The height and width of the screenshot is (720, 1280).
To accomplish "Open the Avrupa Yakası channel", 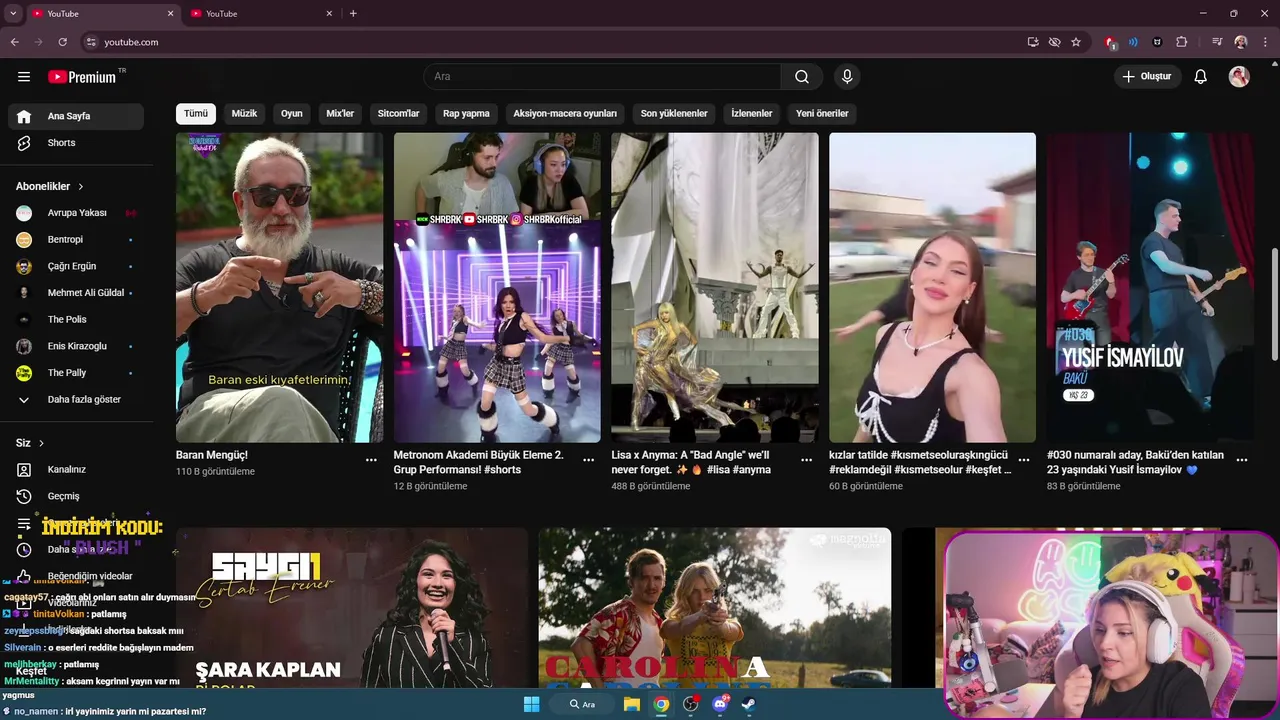I will coord(76,213).
